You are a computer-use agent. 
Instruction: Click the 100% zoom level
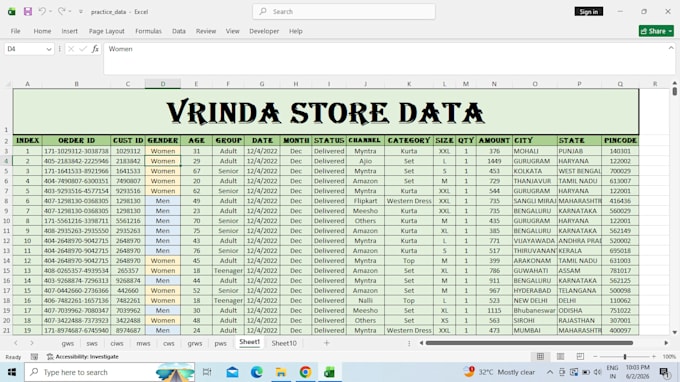pyautogui.click(x=669, y=356)
